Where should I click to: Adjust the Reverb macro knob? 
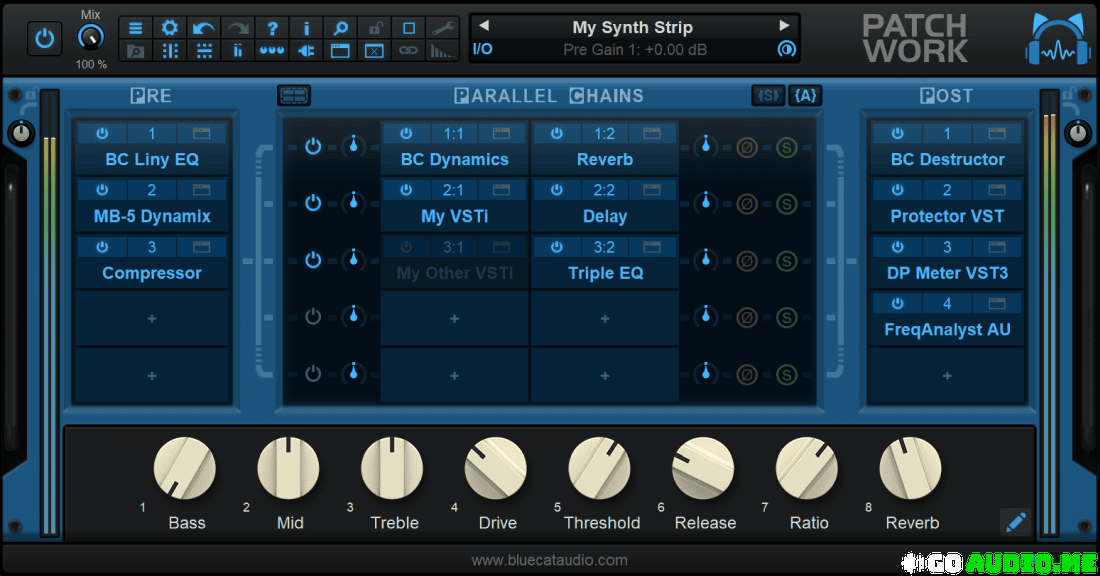coord(911,469)
